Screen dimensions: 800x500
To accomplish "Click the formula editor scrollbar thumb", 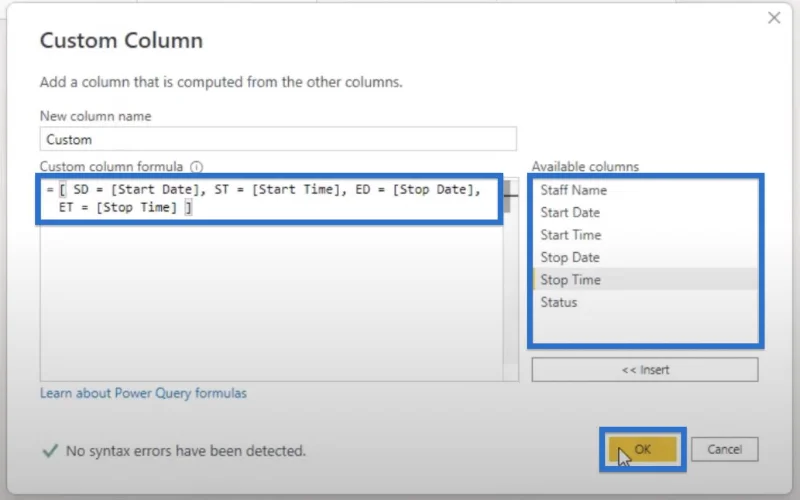I will [x=508, y=196].
